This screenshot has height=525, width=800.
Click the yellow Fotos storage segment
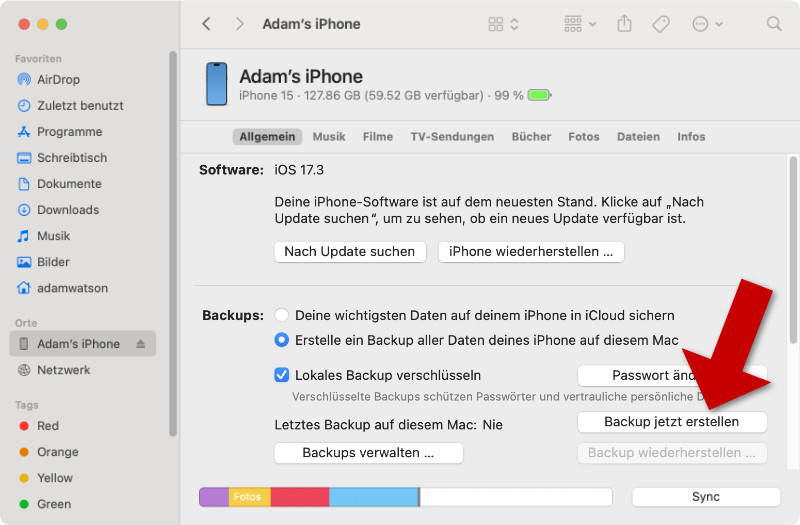[x=249, y=497]
